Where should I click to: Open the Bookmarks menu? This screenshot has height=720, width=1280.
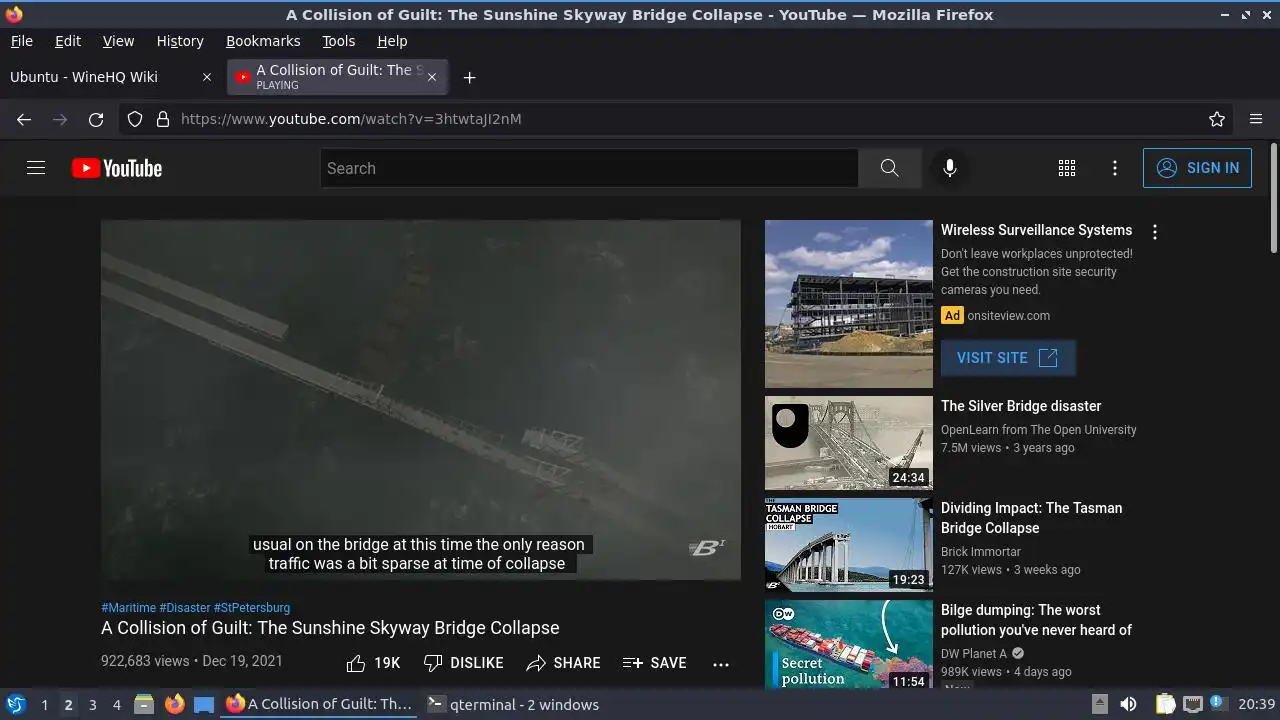coord(263,41)
